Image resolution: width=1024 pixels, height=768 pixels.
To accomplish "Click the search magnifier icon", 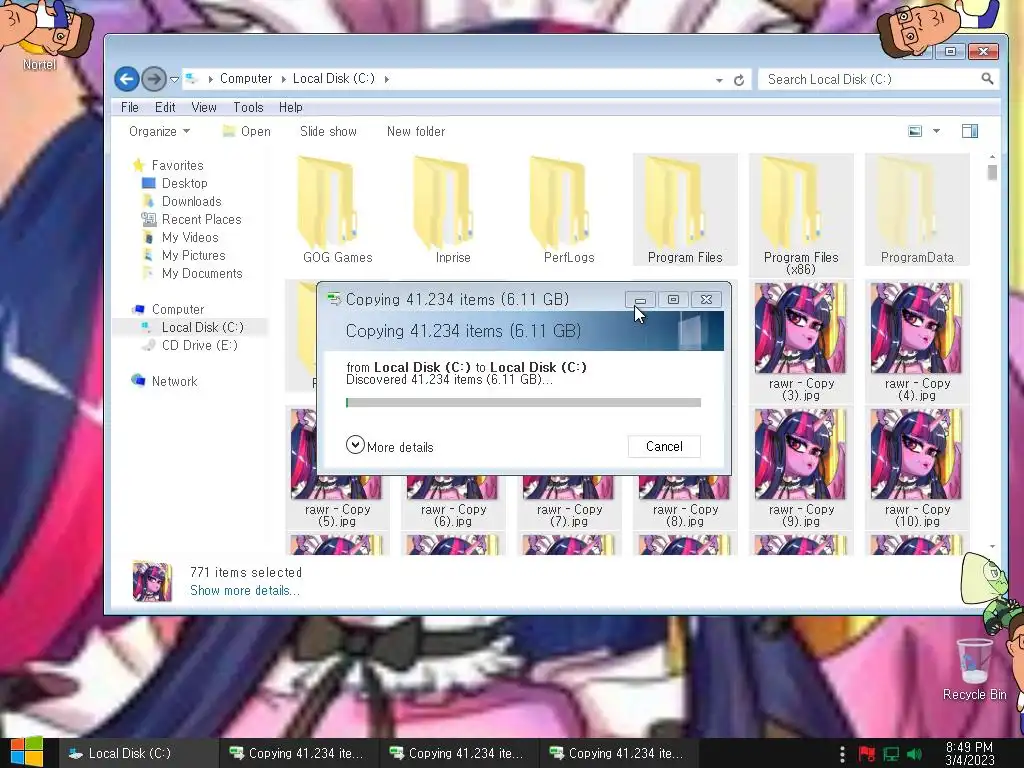I will [987, 79].
